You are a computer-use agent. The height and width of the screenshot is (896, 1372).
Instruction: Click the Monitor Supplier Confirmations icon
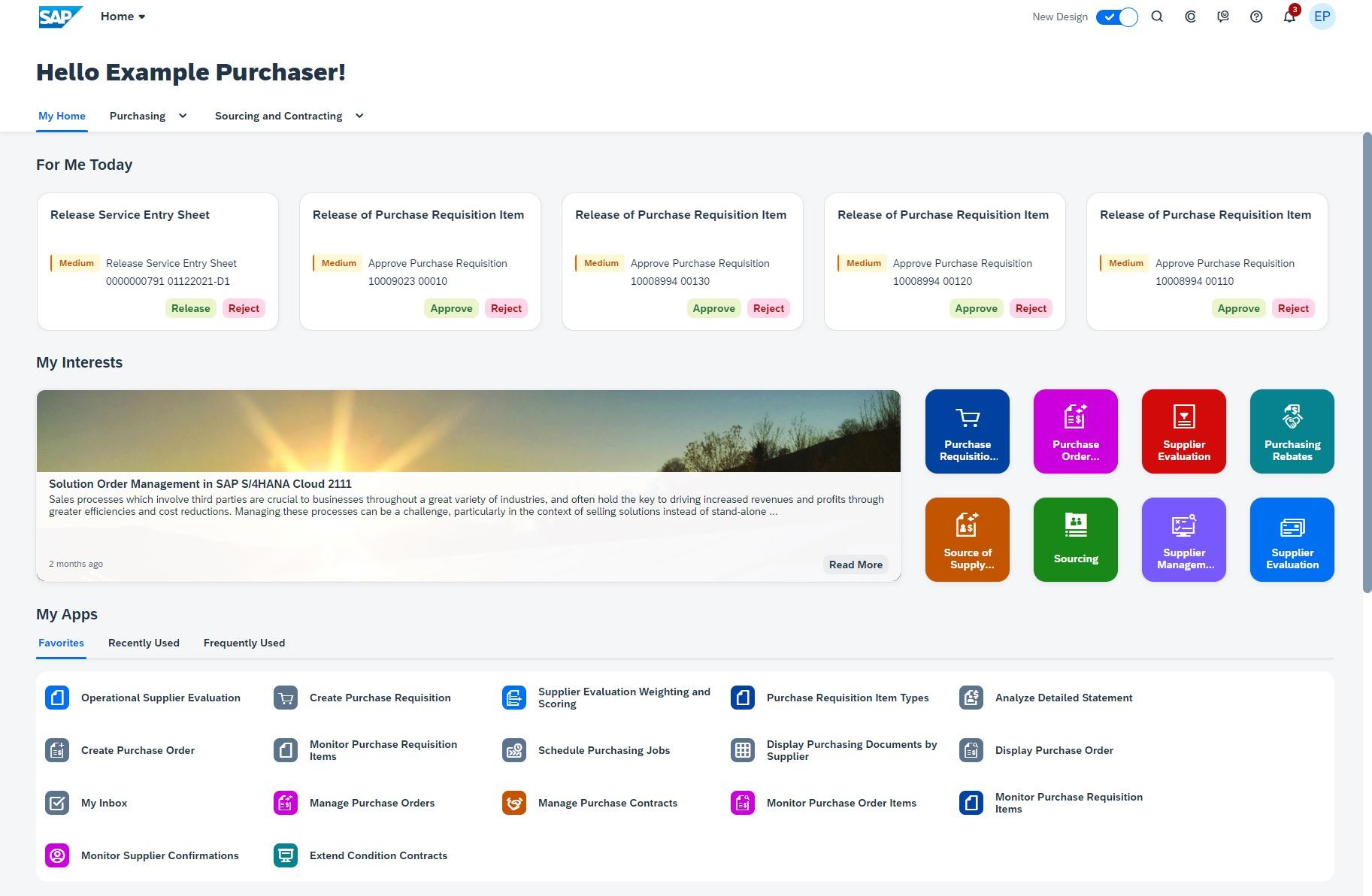pyautogui.click(x=57, y=855)
